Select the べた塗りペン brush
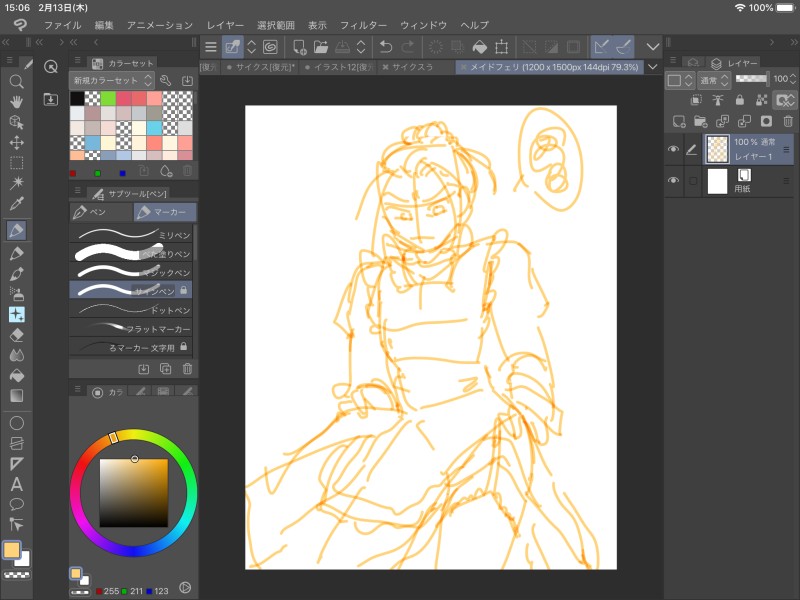 [131, 253]
